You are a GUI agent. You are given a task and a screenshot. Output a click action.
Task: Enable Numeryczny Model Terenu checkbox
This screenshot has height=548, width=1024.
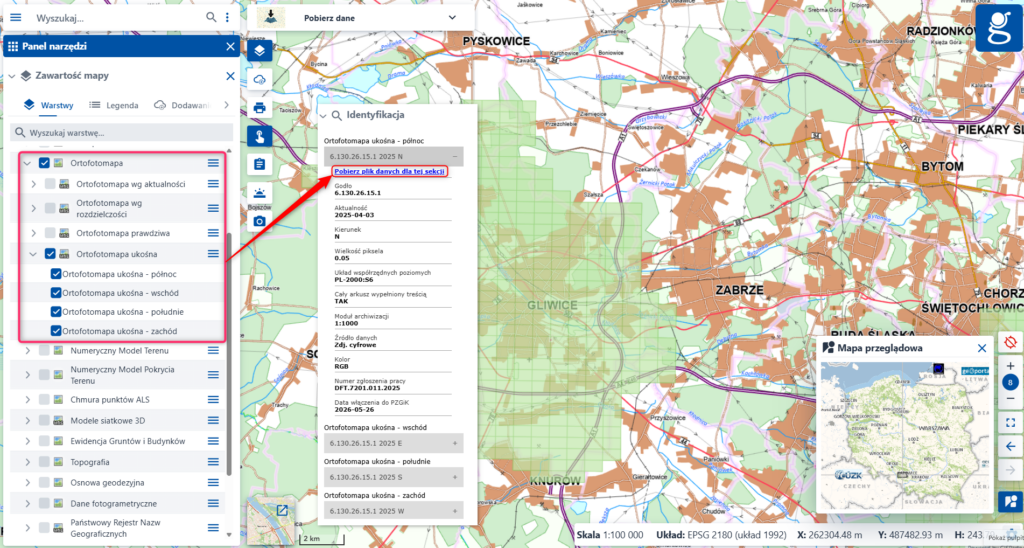click(x=44, y=350)
